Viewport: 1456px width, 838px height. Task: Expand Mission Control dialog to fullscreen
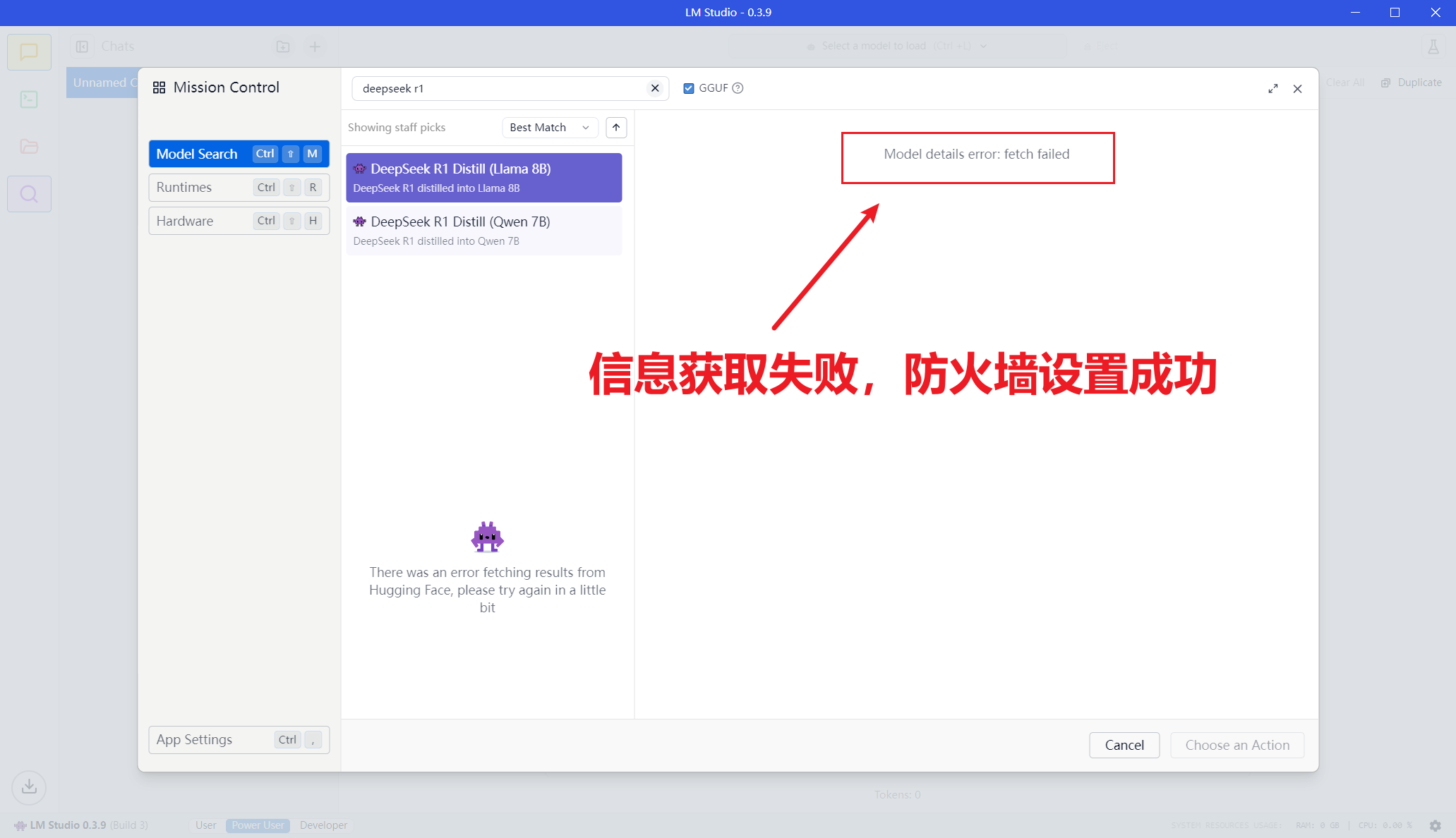(1273, 89)
